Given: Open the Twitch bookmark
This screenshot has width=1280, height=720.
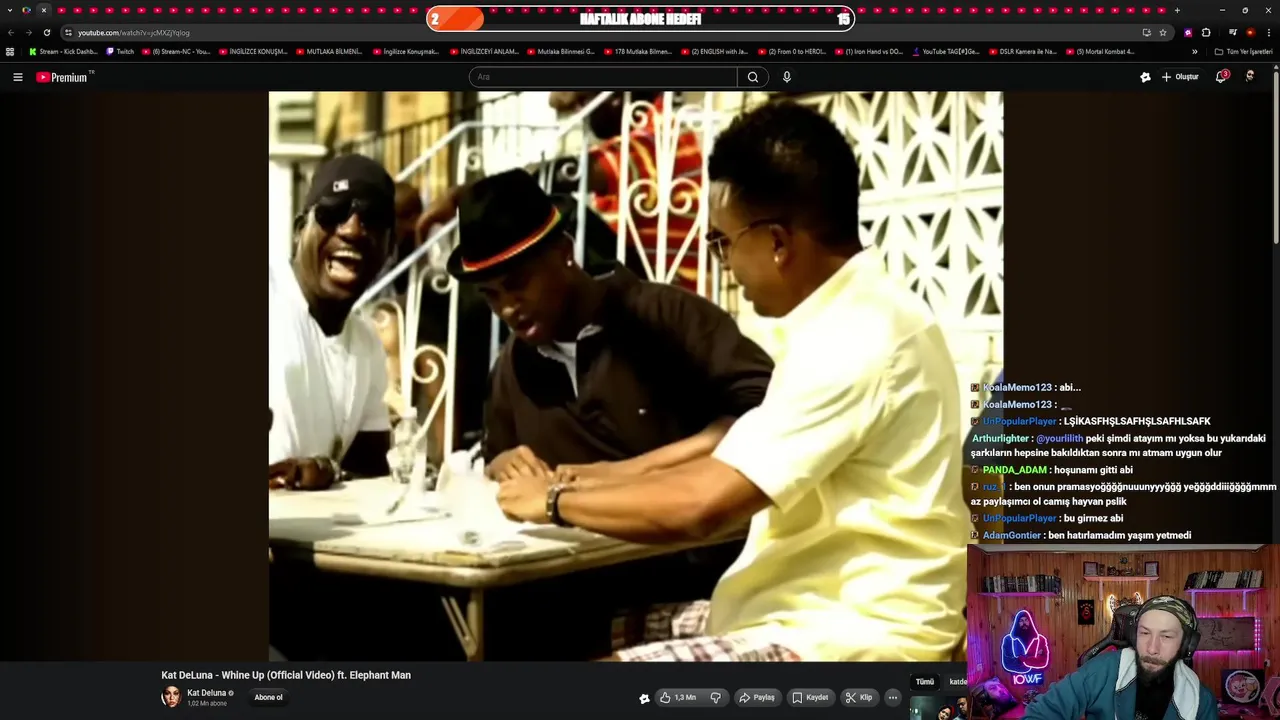Looking at the screenshot, I should (x=120, y=51).
